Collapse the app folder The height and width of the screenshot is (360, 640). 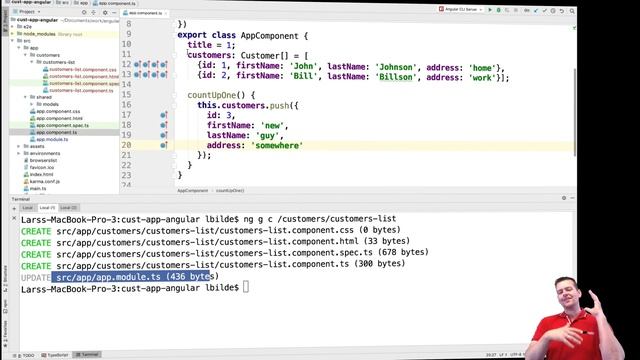(19, 48)
